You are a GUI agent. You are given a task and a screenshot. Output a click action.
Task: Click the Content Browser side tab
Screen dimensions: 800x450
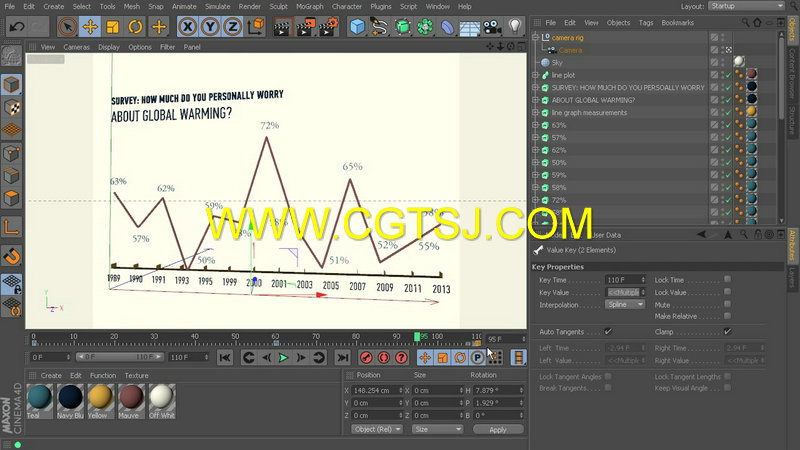[x=792, y=74]
